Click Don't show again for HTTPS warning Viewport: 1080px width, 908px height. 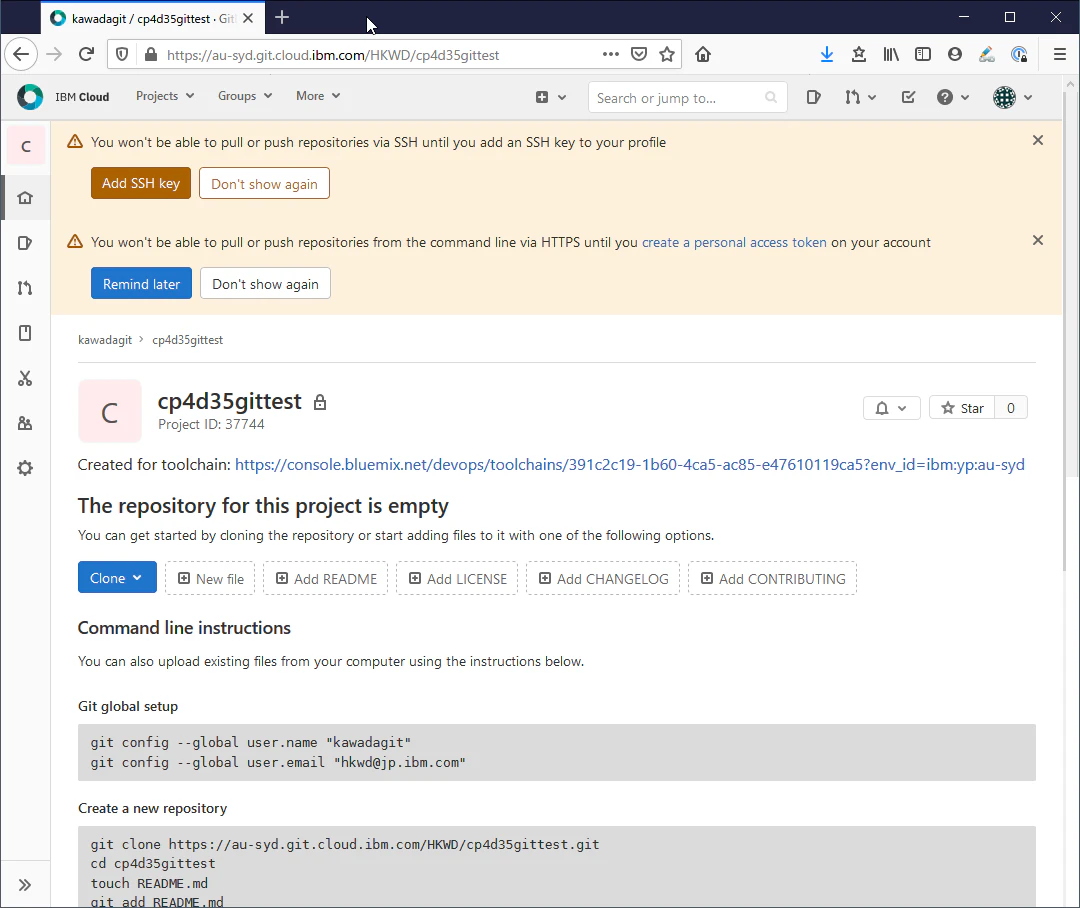[265, 283]
